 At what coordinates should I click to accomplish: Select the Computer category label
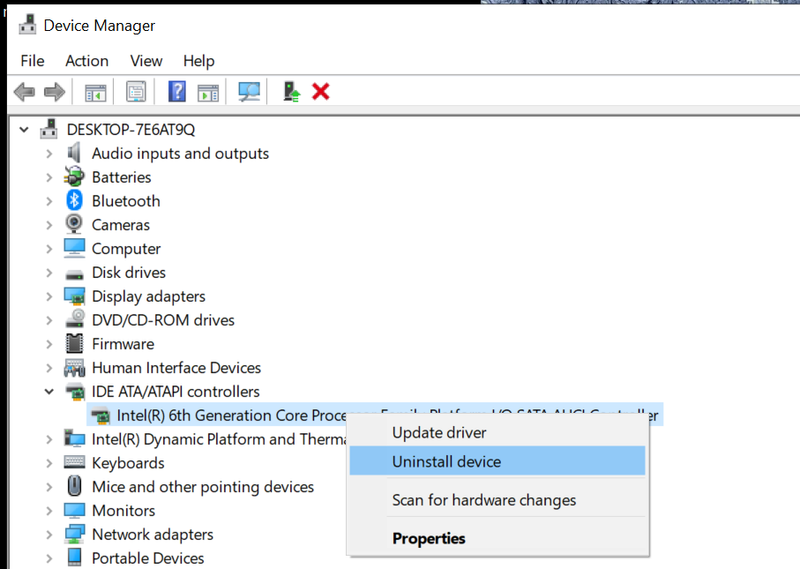(x=126, y=249)
